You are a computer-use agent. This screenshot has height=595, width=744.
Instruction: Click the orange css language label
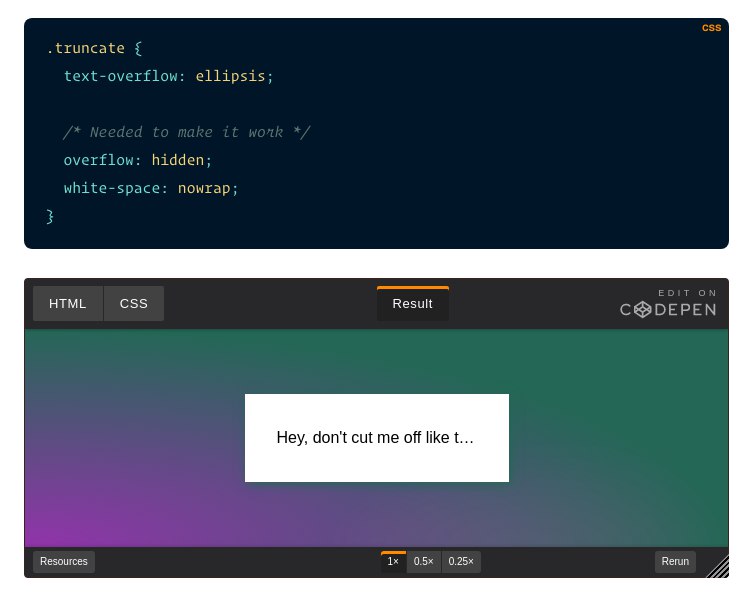click(x=711, y=28)
